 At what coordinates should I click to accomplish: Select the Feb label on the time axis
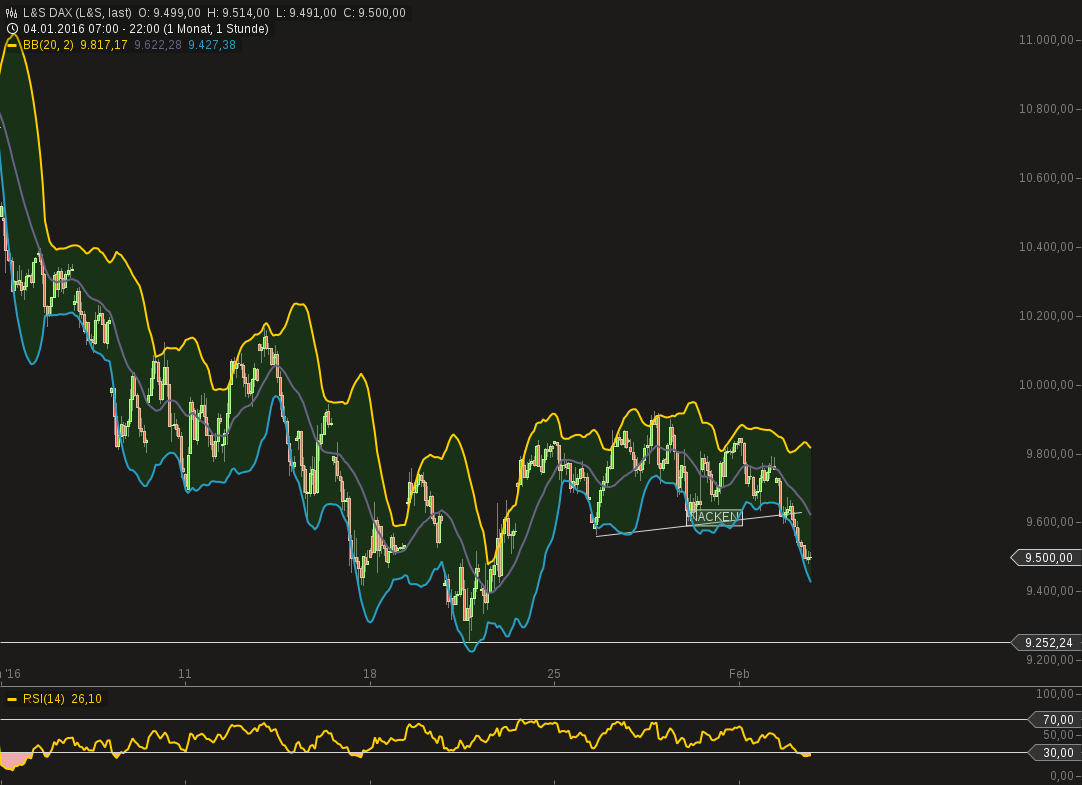pos(740,674)
